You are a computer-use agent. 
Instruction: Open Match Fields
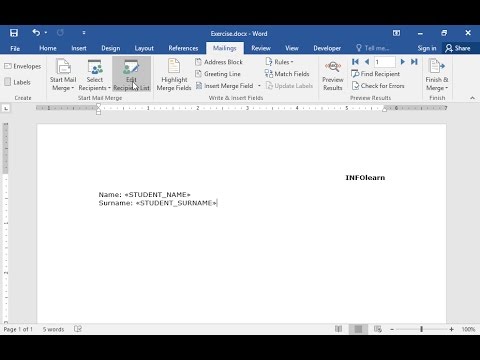[287, 74]
